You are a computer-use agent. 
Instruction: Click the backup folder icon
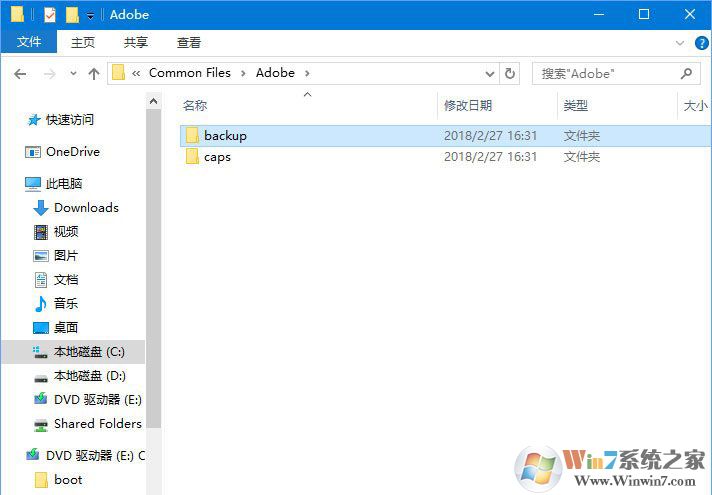[192, 135]
